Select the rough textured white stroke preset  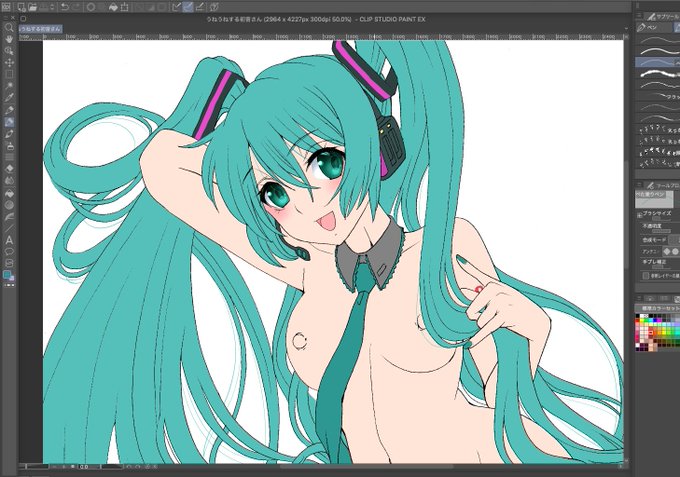[657, 74]
